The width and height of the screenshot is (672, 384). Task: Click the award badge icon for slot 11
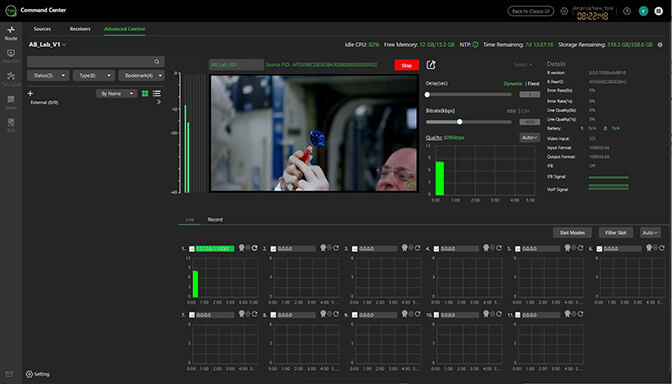[567, 314]
